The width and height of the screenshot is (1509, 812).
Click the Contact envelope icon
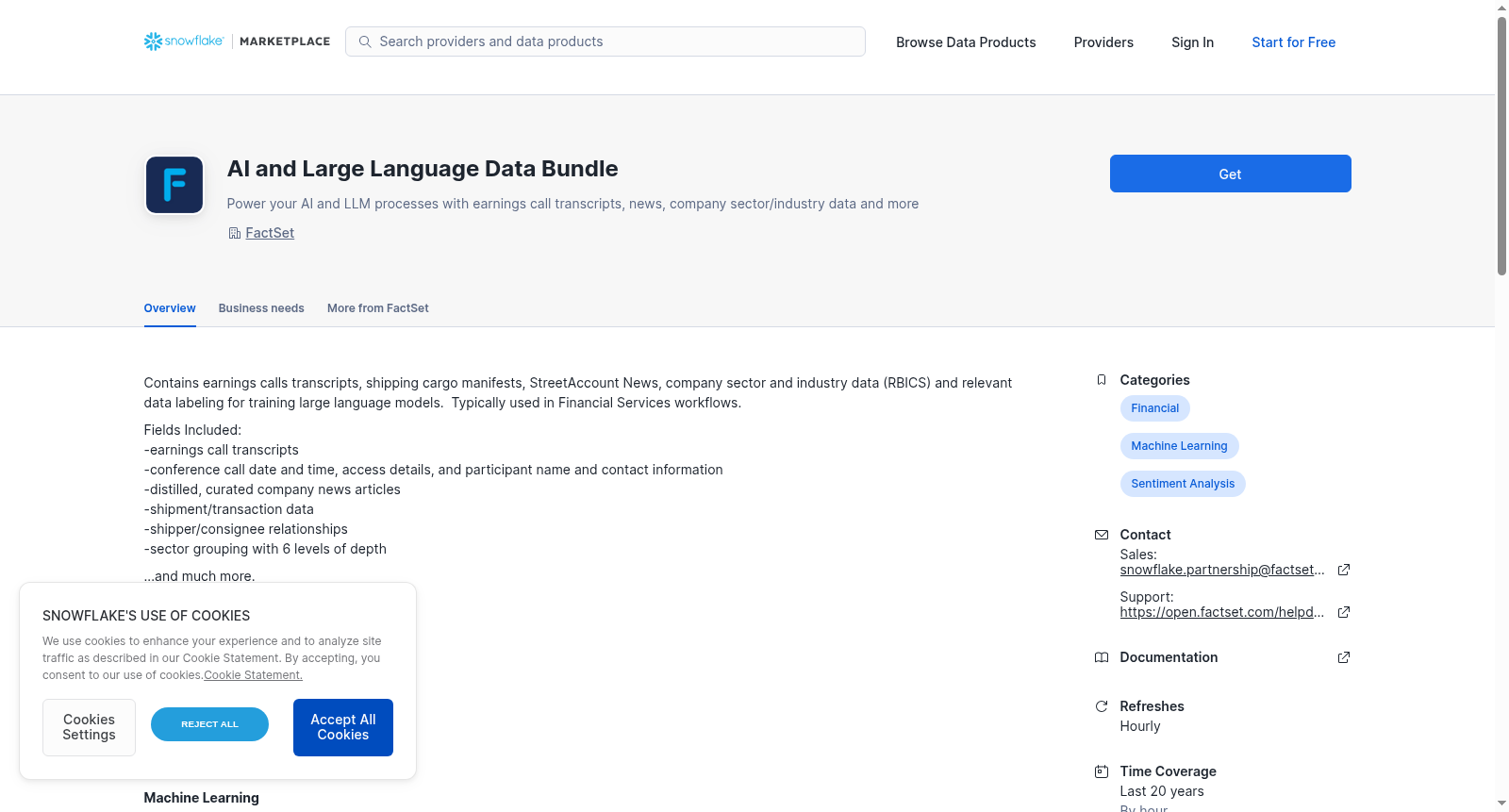[1102, 535]
